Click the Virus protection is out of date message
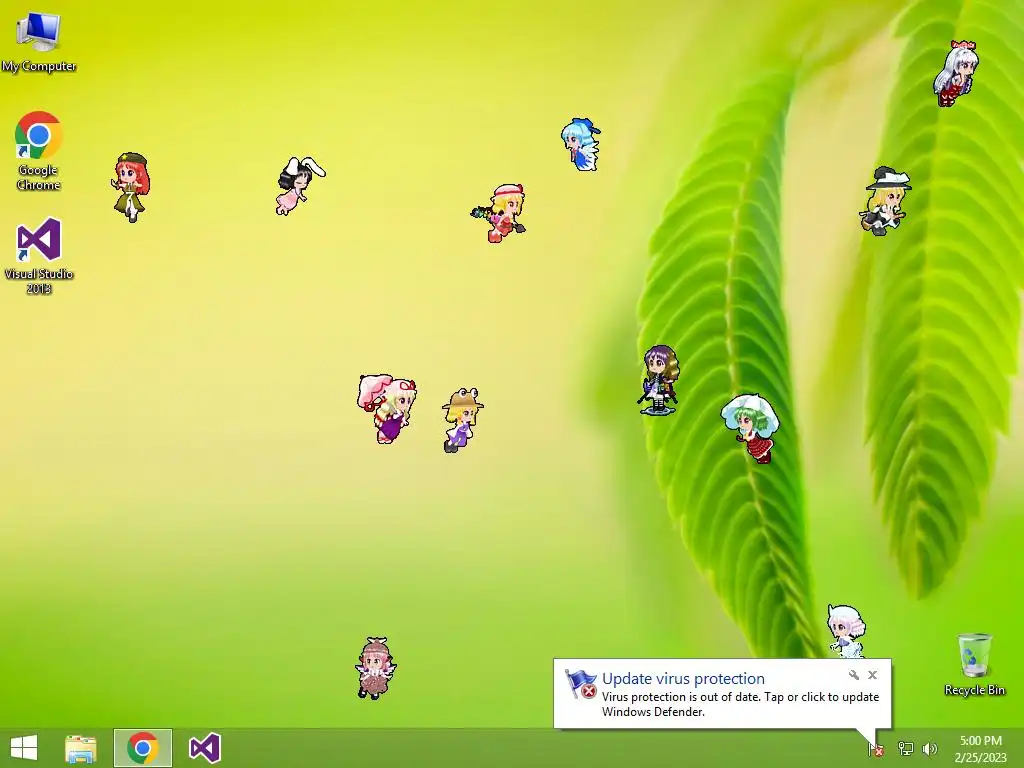Viewport: 1024px width, 768px height. pyautogui.click(x=741, y=704)
